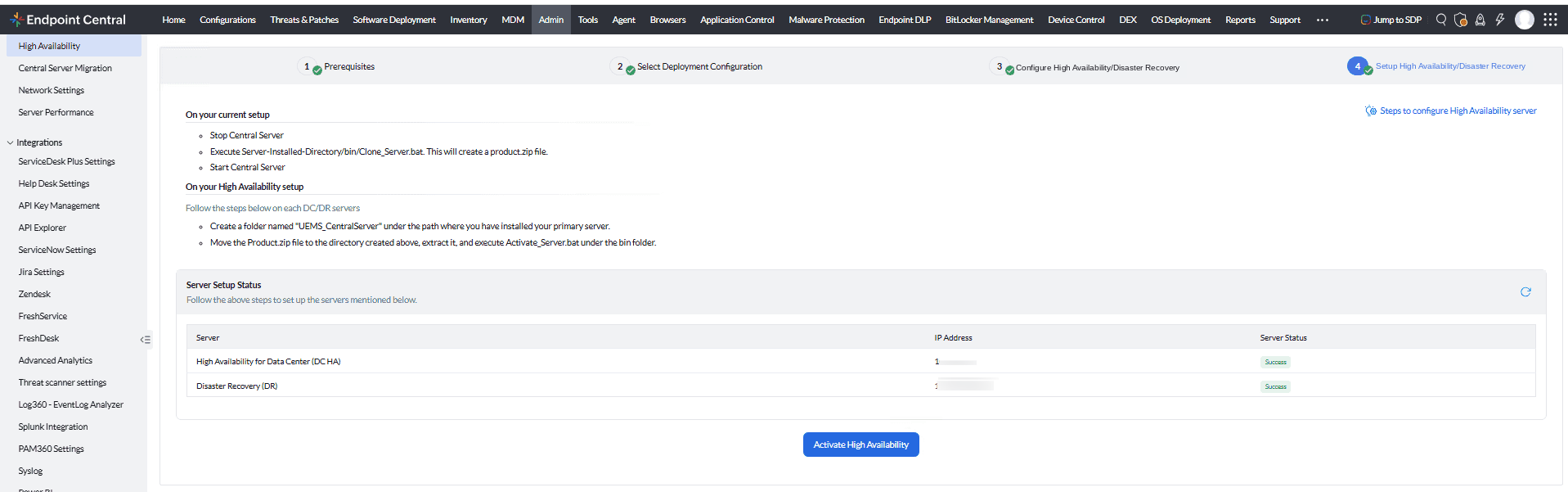1568x492 pixels.
Task: Click Activate High Availability button
Action: 860,445
